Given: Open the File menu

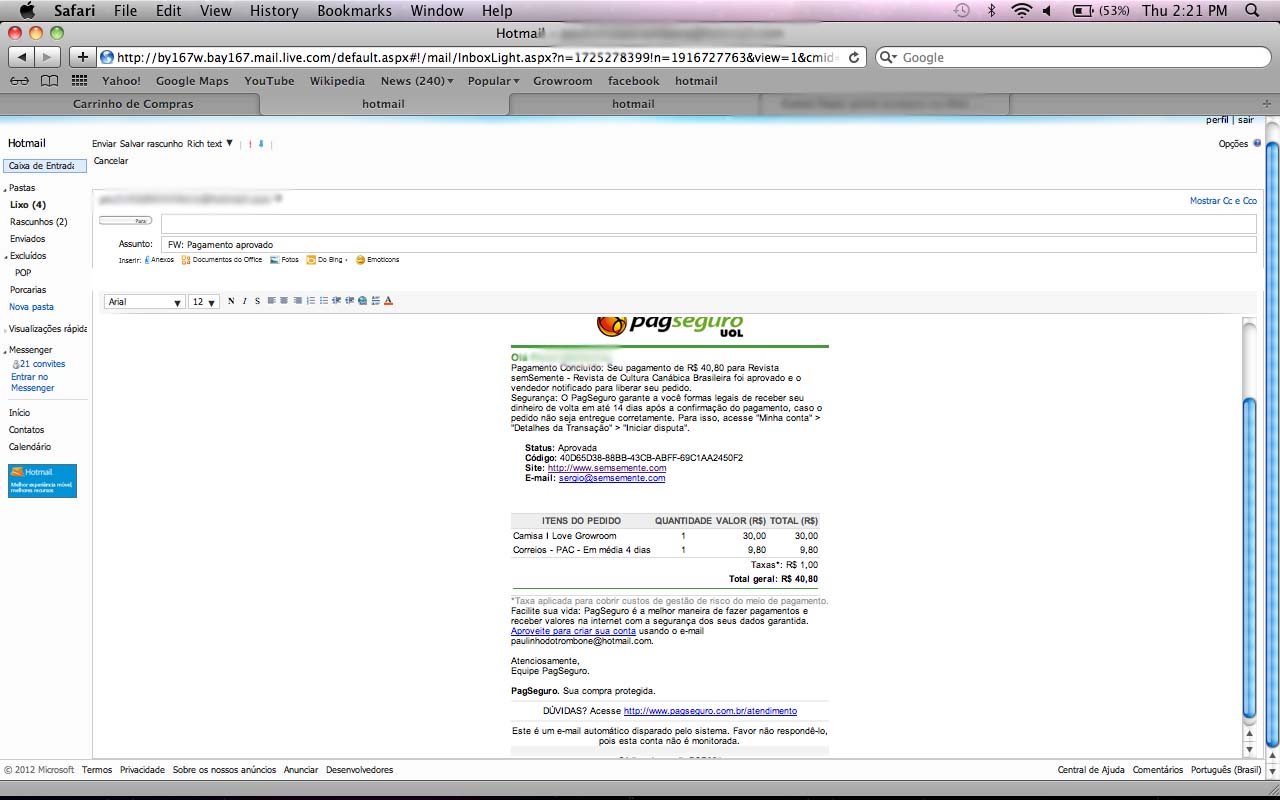Looking at the screenshot, I should (x=125, y=10).
